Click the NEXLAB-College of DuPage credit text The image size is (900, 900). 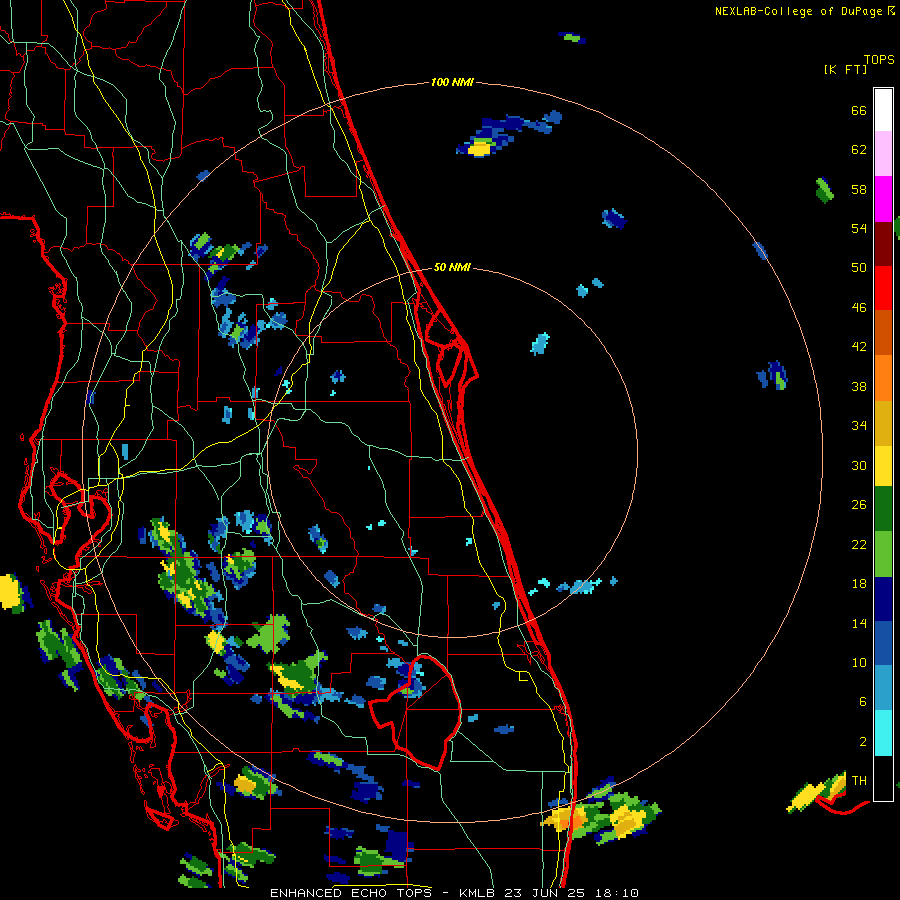tap(804, 11)
